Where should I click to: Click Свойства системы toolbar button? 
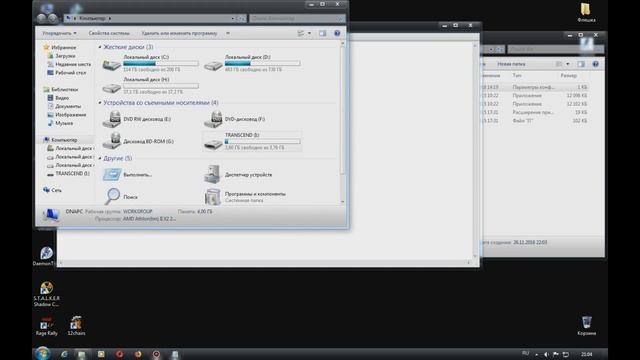109,33
